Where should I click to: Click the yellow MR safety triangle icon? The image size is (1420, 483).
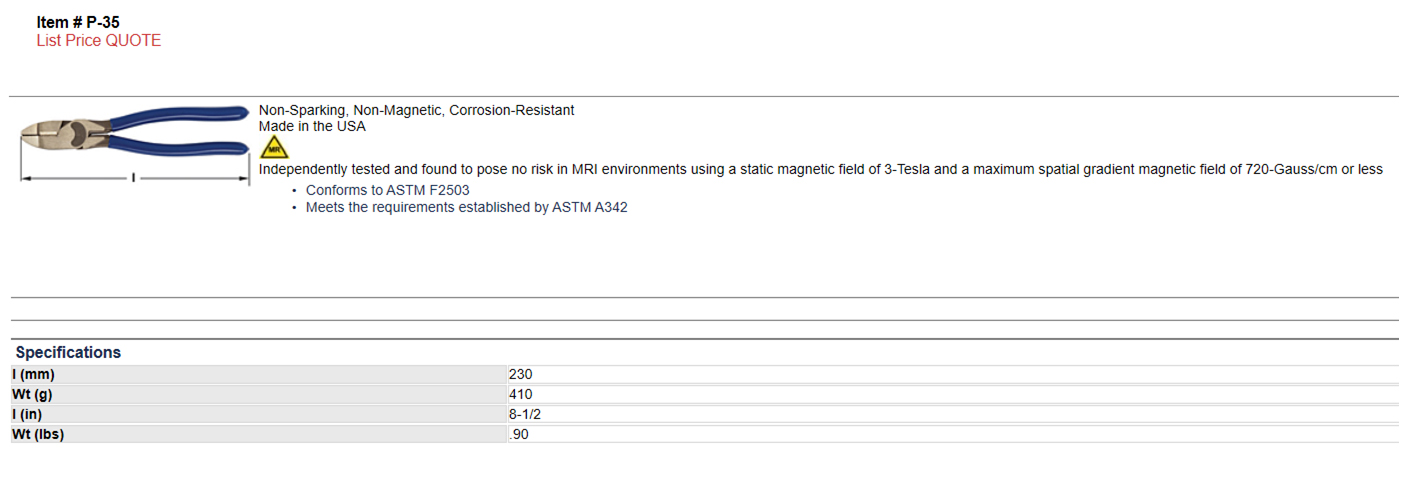tap(273, 147)
